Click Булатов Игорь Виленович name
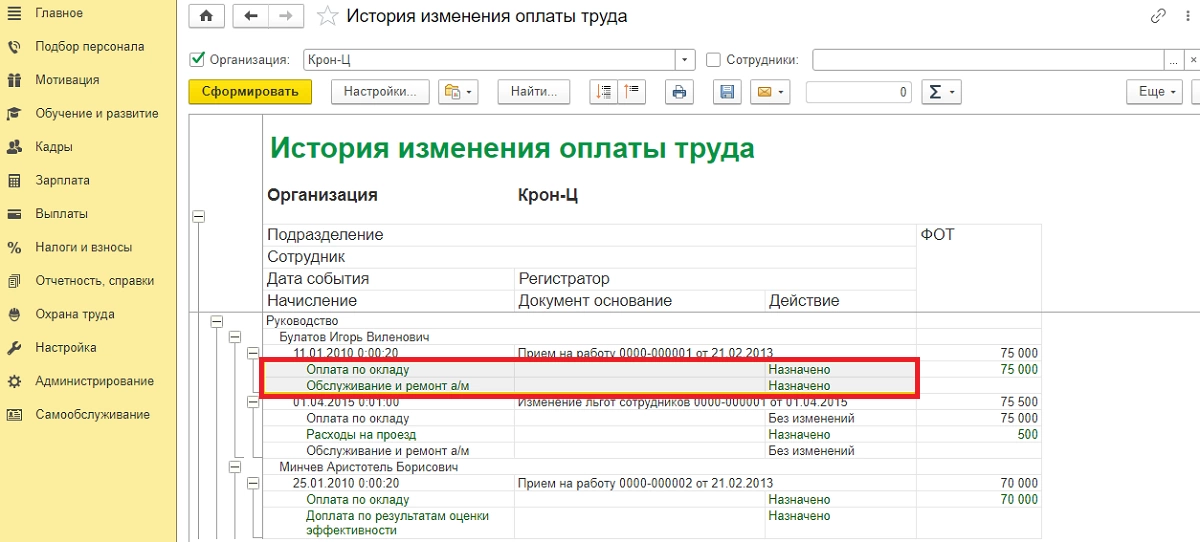This screenshot has height=542, width=1200. pyautogui.click(x=354, y=337)
